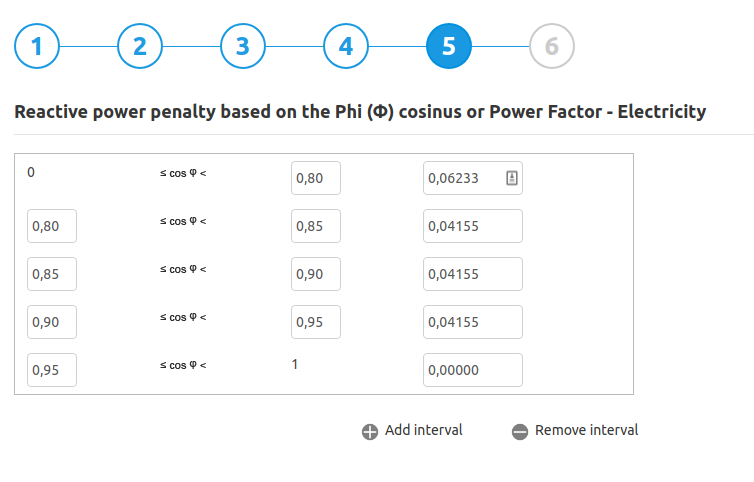Click the Add interval link

coord(423,430)
